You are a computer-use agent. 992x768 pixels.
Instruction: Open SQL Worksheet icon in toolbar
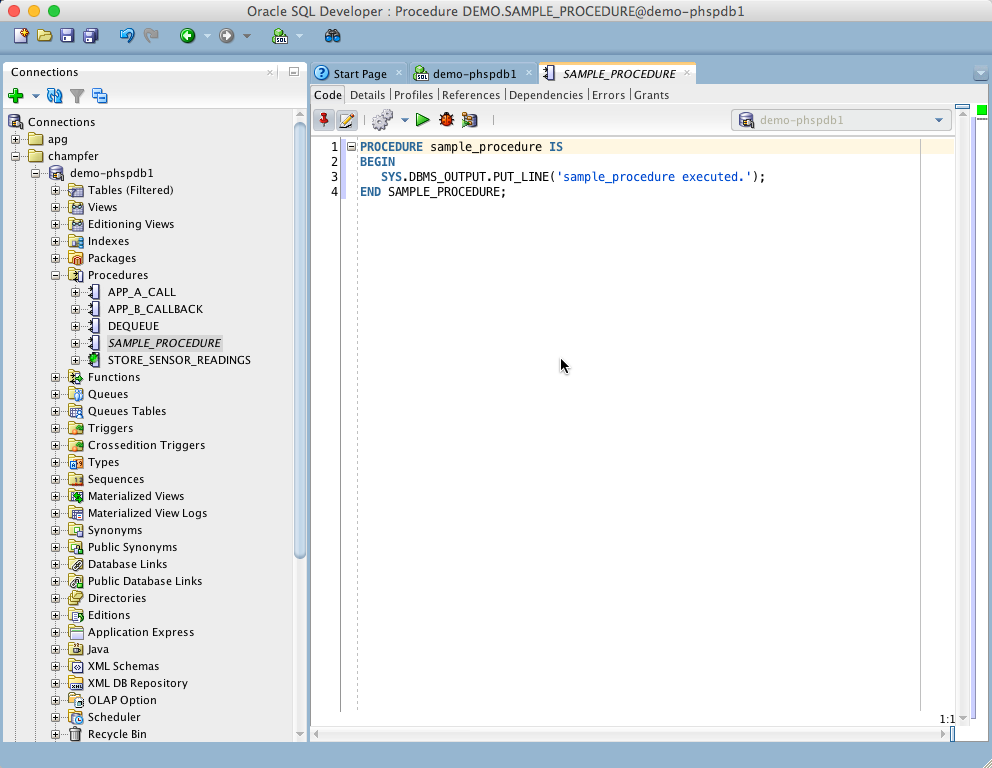click(x=280, y=36)
